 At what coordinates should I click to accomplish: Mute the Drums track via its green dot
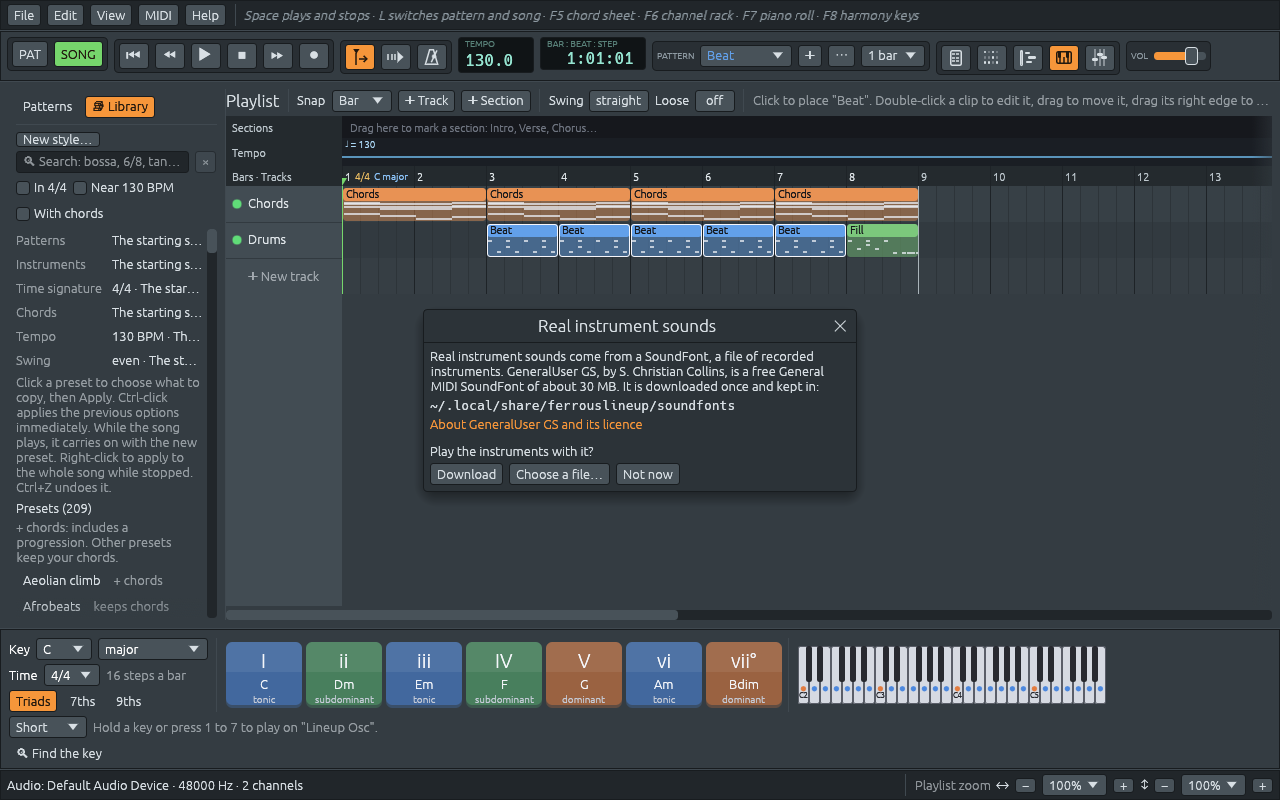tap(237, 240)
